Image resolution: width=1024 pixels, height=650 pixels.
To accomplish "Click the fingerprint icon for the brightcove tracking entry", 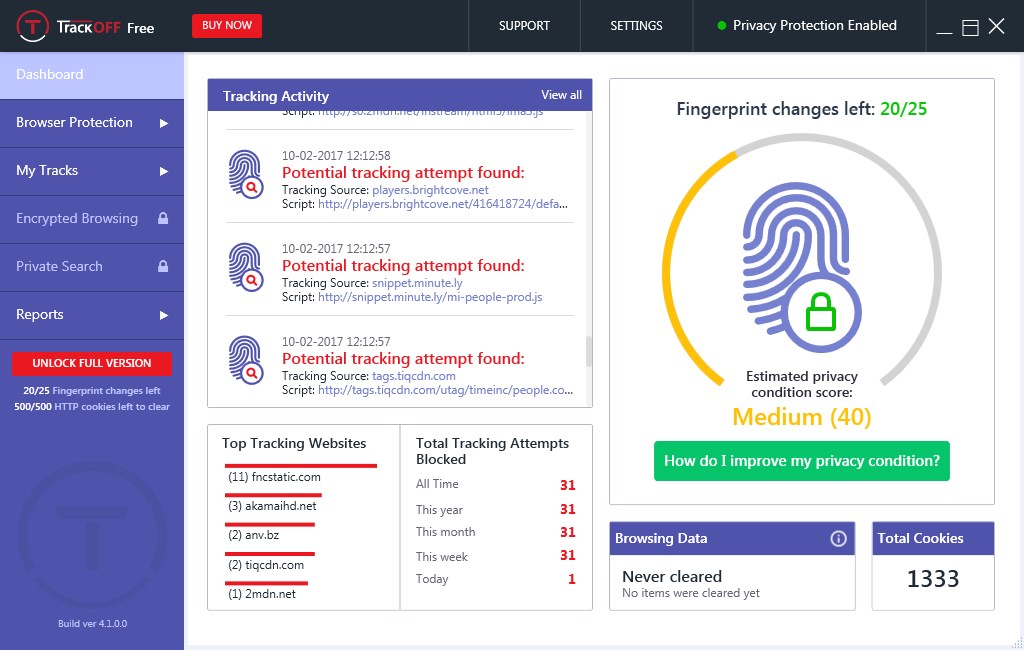I will tap(246, 174).
